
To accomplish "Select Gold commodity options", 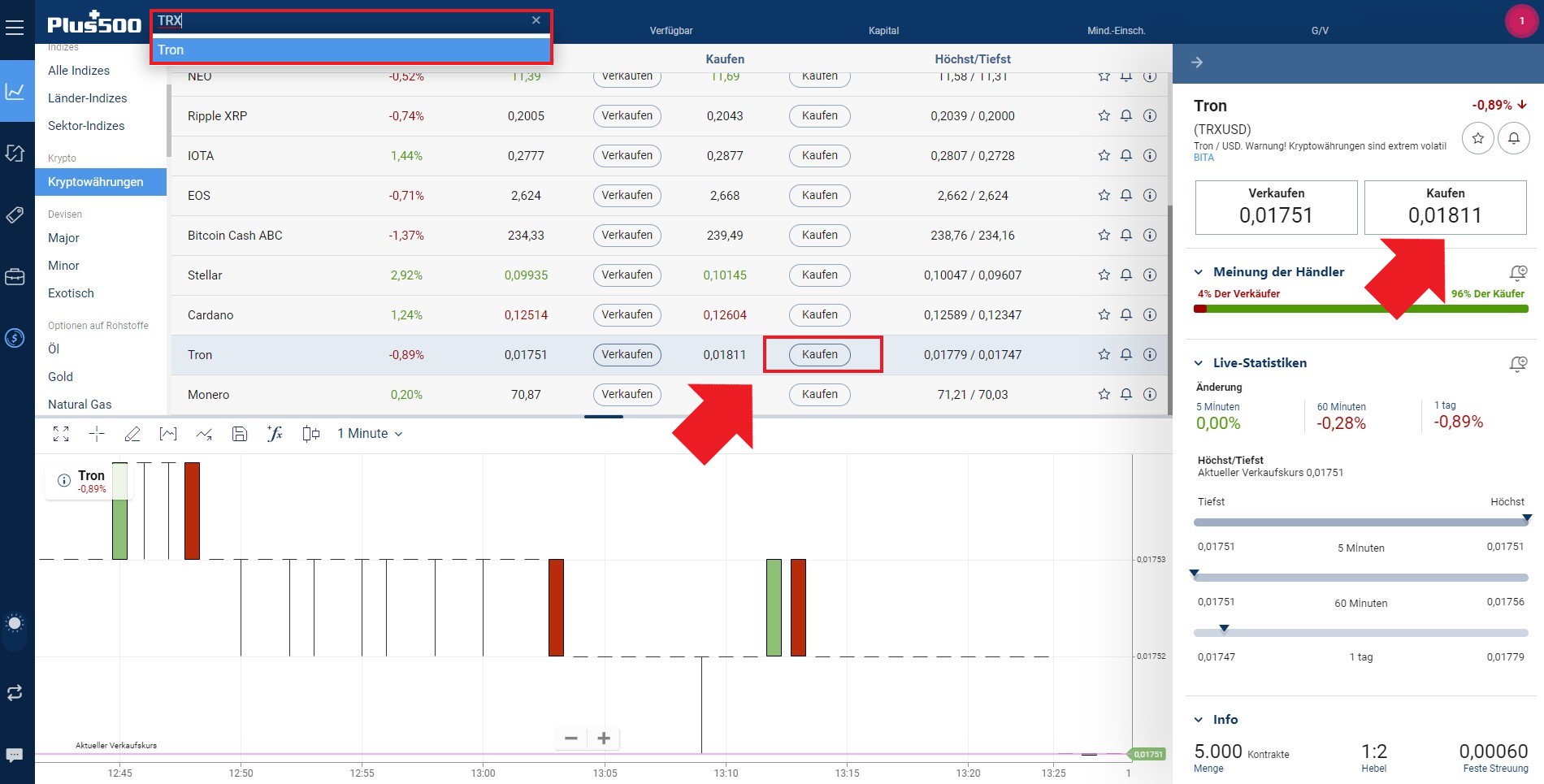I will [60, 377].
